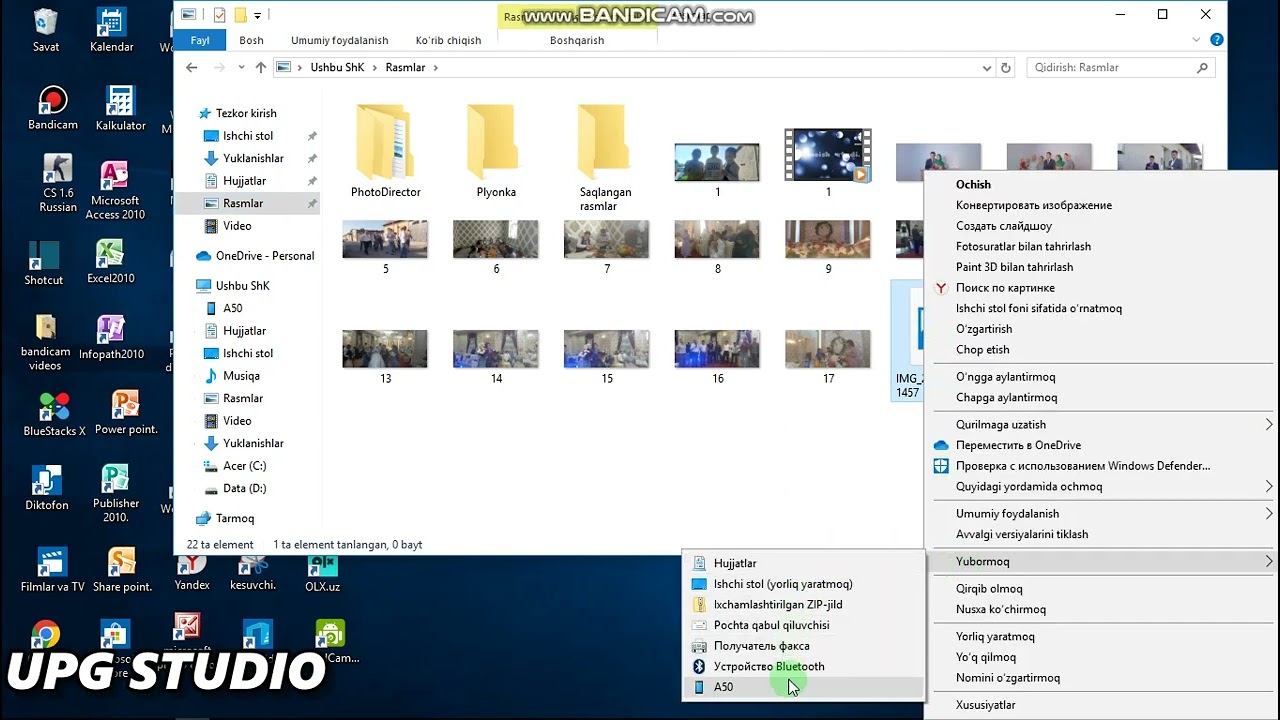Open Kalendar desktop icon
Screen dimensions: 1280x720
click(112, 29)
